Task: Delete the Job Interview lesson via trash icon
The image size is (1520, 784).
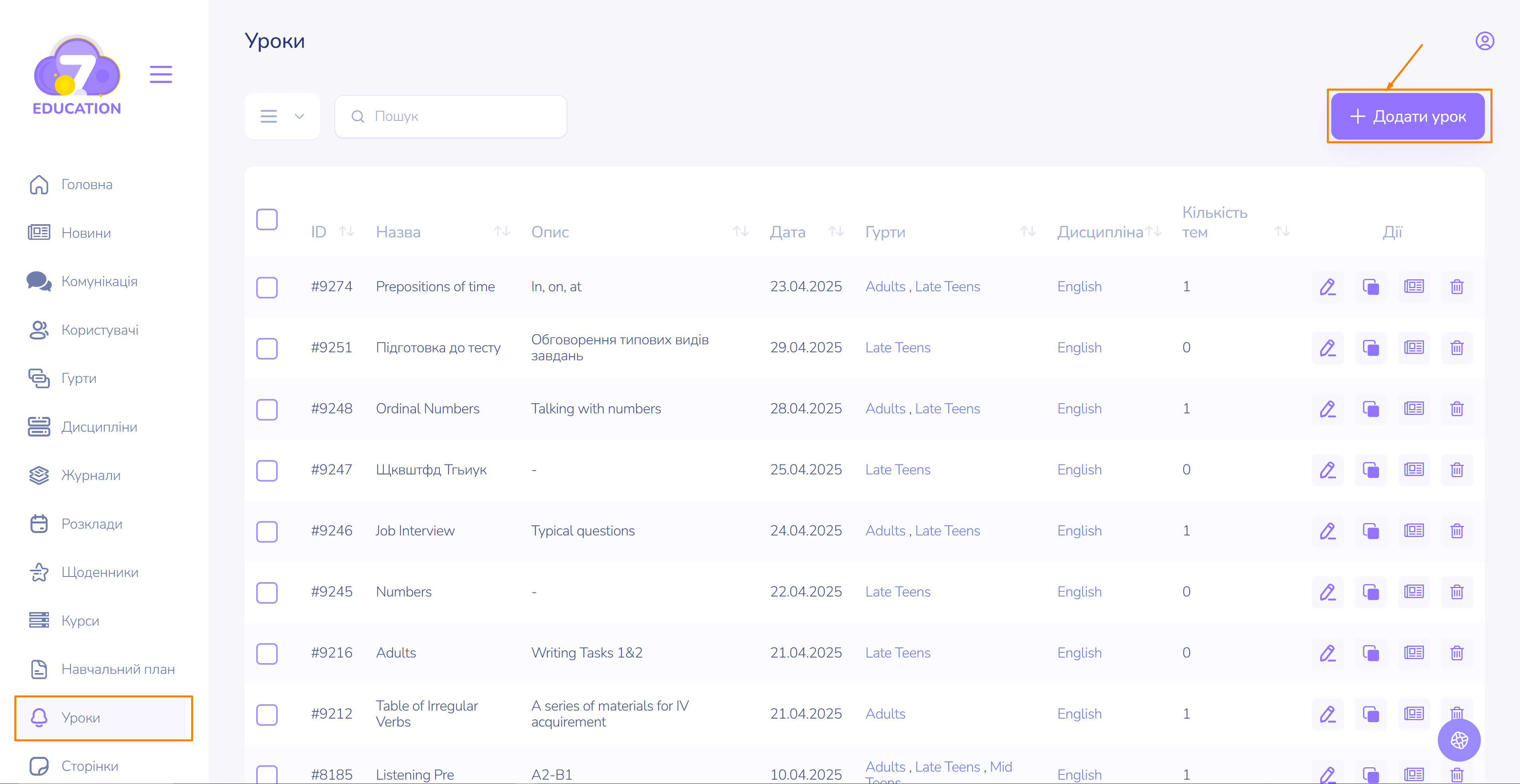Action: pos(1456,531)
